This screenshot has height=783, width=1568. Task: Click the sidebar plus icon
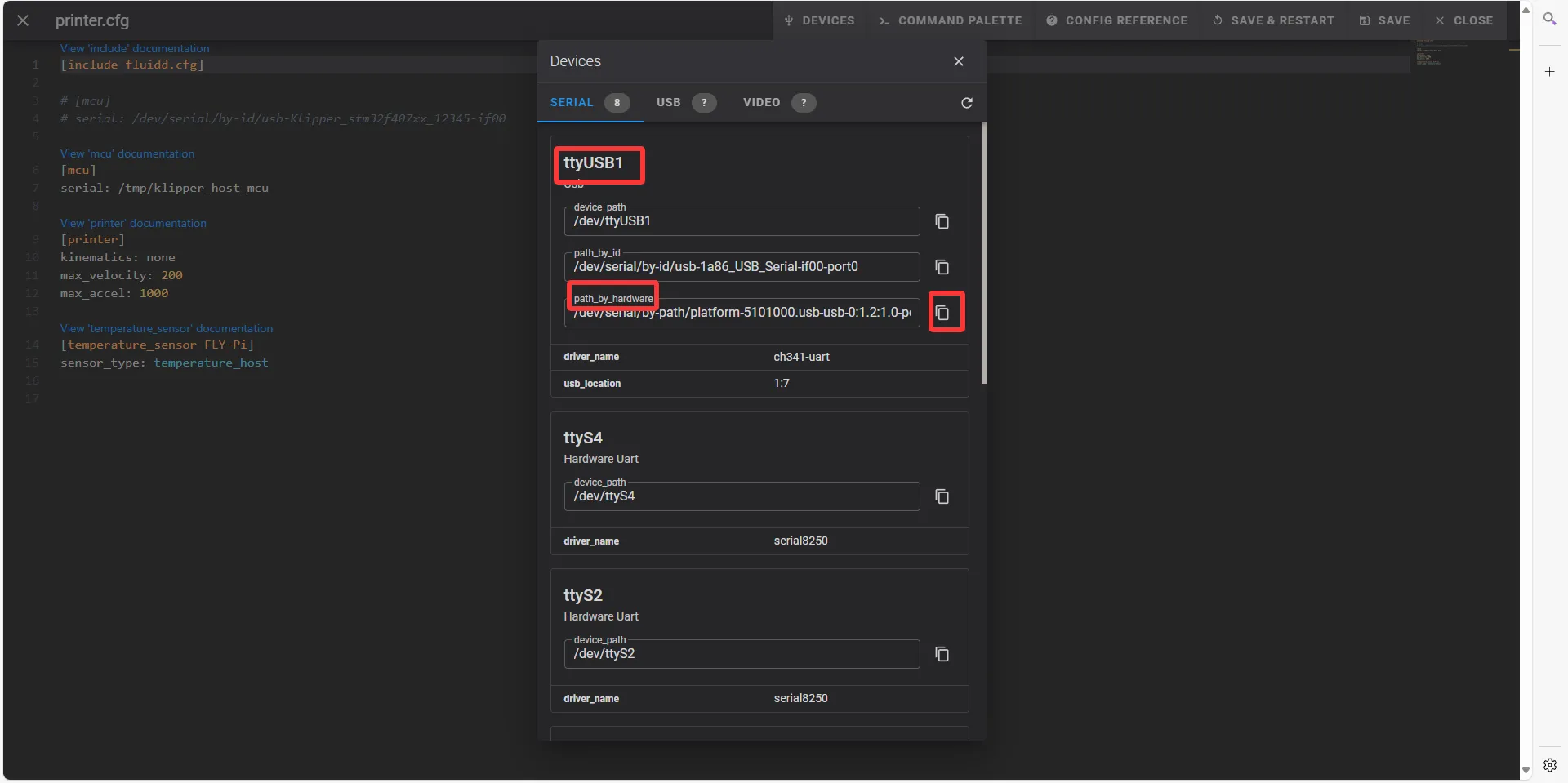pos(1549,72)
